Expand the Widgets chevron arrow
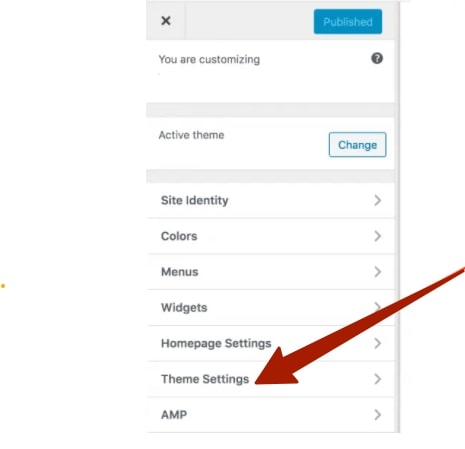The image size is (465, 449). [x=377, y=307]
